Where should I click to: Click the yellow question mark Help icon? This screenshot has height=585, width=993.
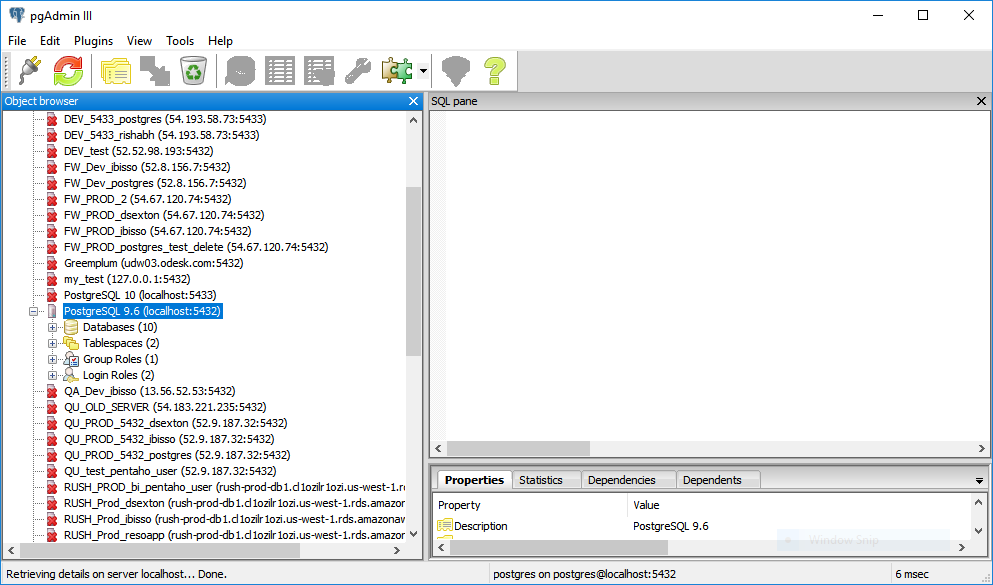tap(494, 70)
